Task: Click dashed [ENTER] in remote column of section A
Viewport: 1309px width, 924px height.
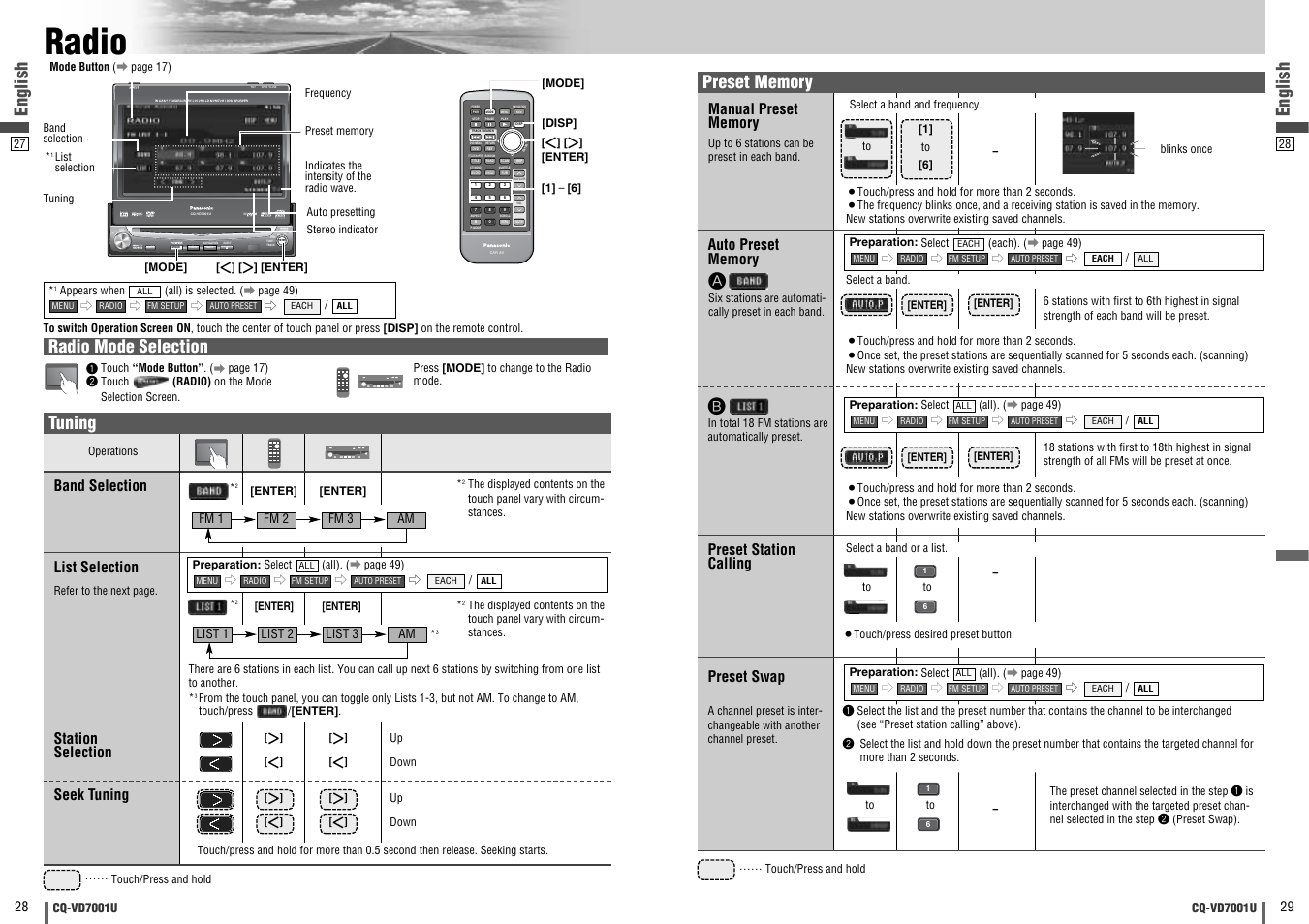Action: 926,305
